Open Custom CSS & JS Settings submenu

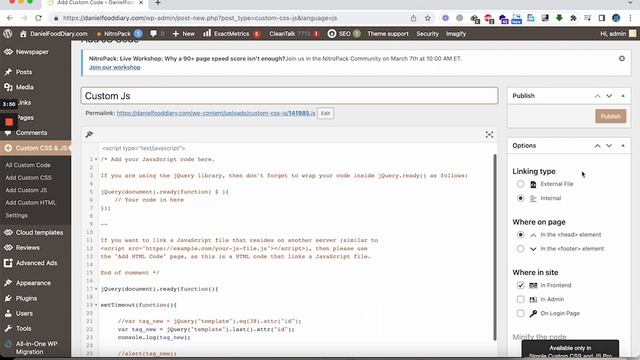point(17,215)
